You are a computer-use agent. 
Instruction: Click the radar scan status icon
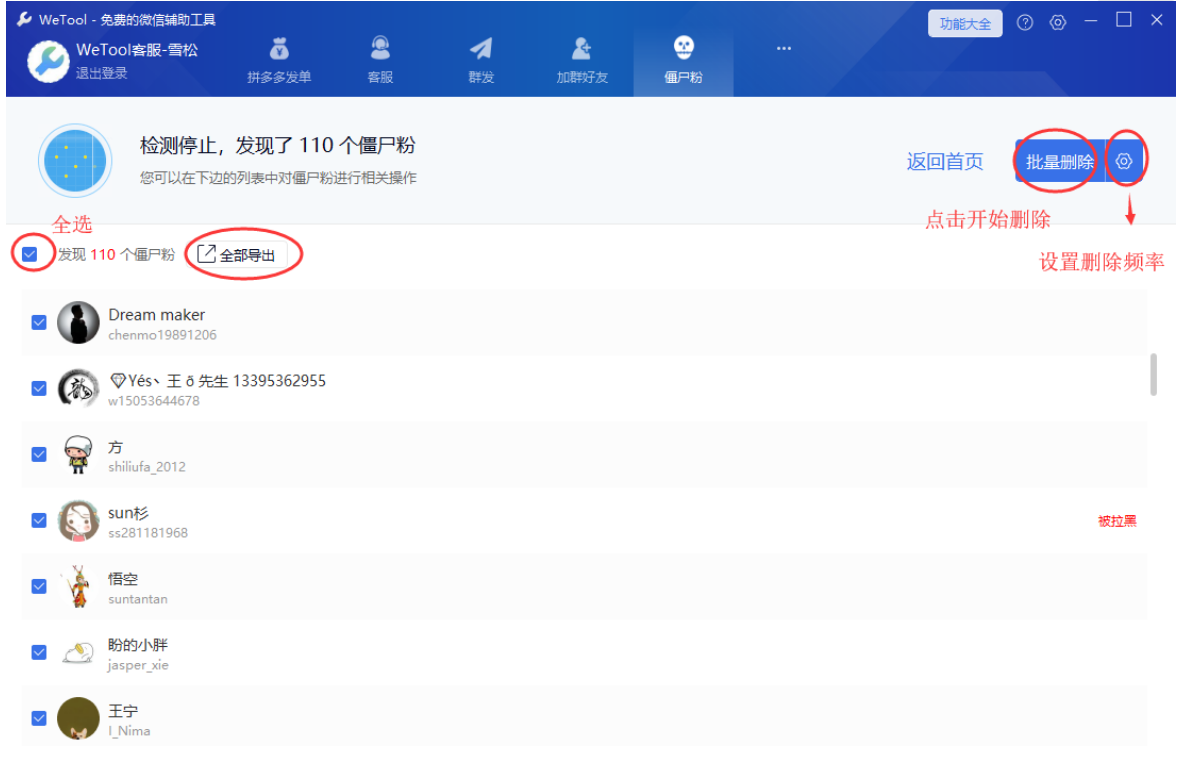75,161
